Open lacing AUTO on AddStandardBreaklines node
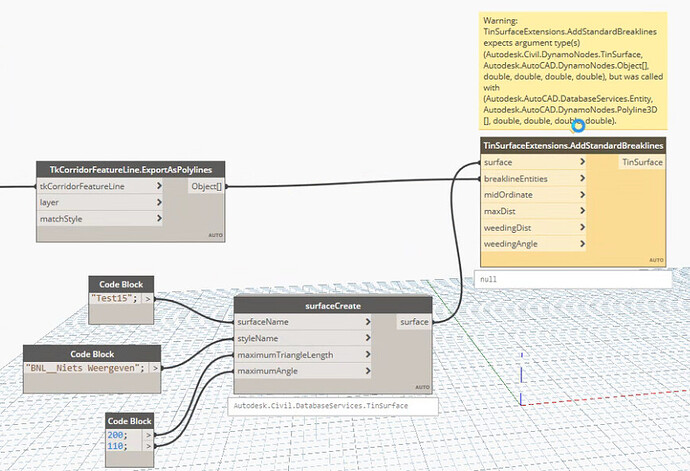 (656, 260)
